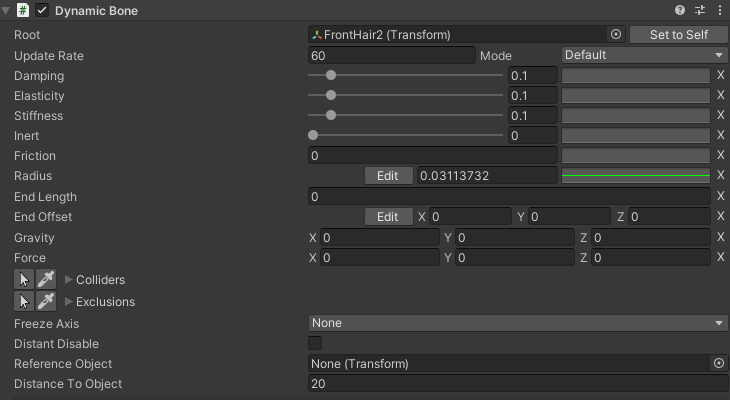Open the Friction distribution curve field
Screen dimensions: 730x400
click(x=636, y=156)
